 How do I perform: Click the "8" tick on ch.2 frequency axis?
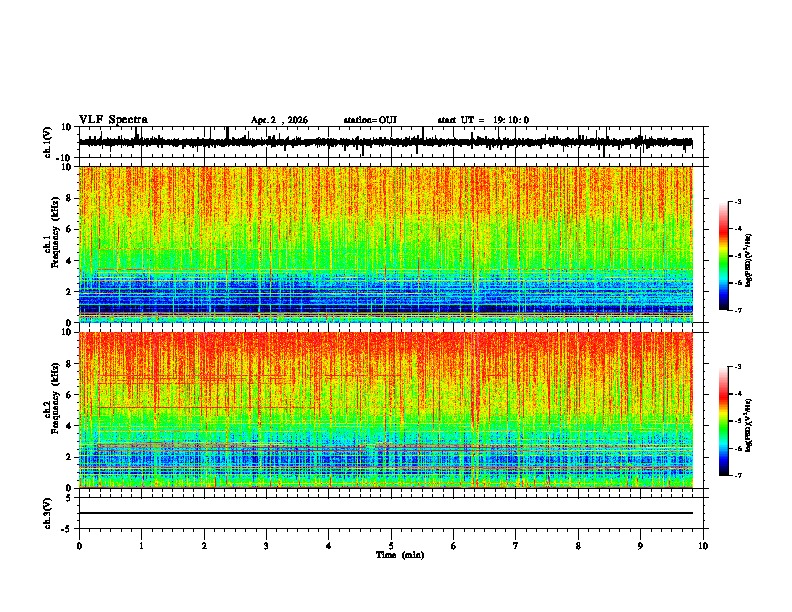click(70, 364)
